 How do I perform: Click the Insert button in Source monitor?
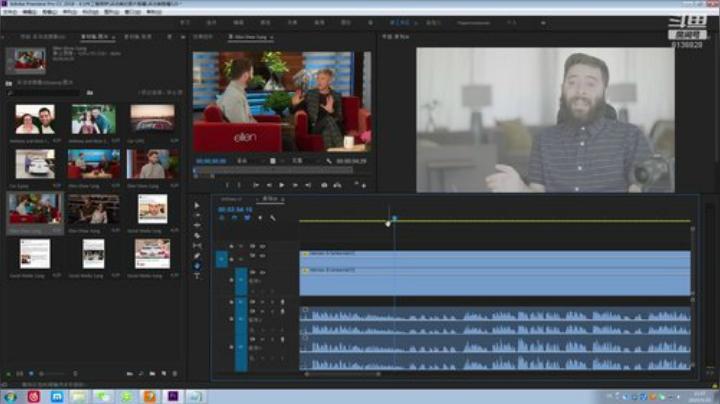pos(324,185)
